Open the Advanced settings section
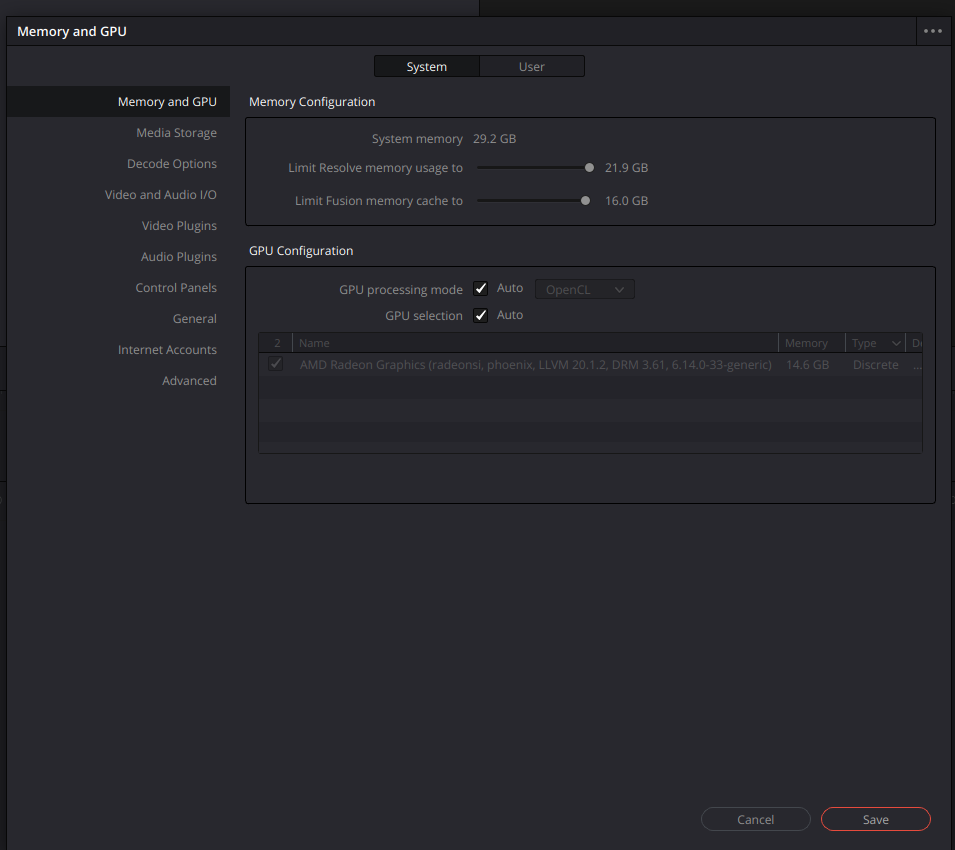955x850 pixels. pos(189,381)
